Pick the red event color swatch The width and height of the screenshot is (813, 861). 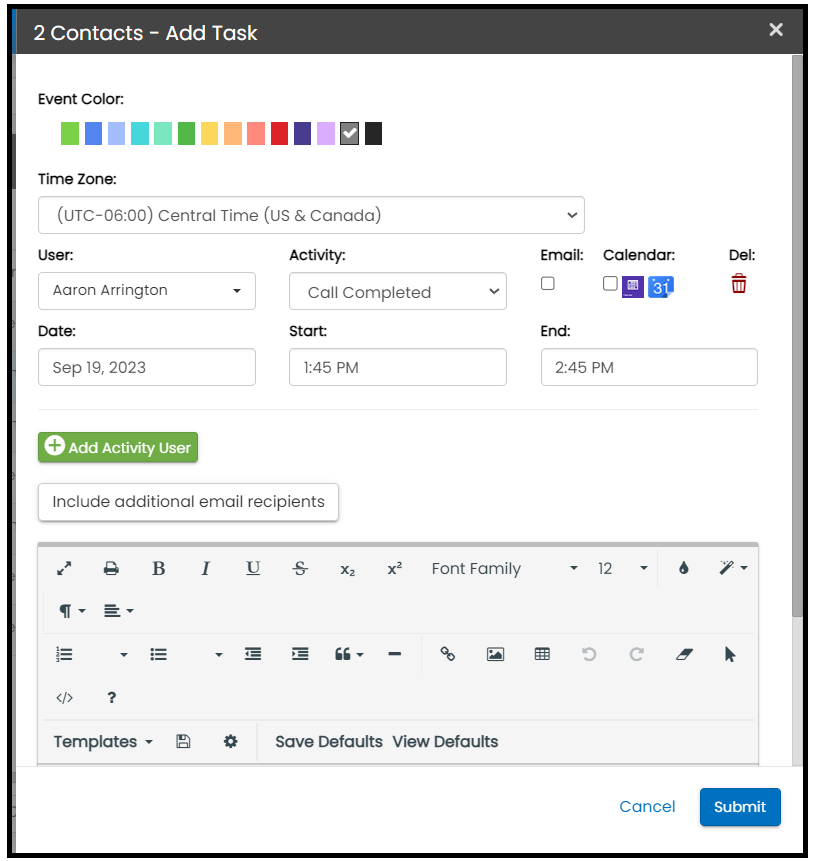279,134
